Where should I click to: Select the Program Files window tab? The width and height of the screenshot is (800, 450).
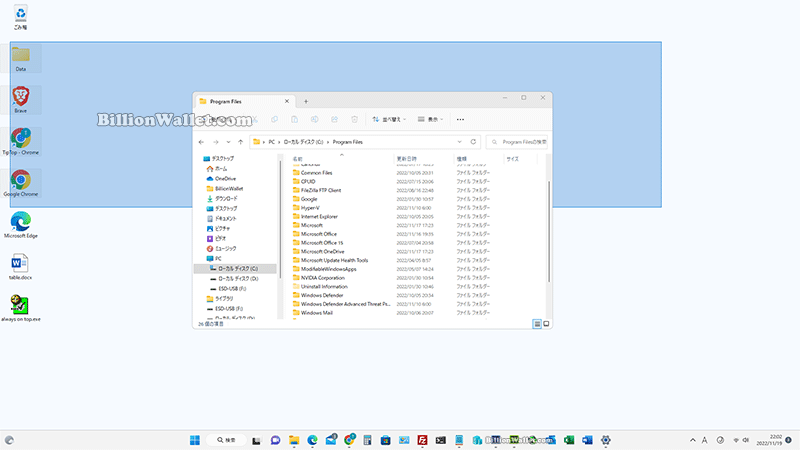[243, 102]
